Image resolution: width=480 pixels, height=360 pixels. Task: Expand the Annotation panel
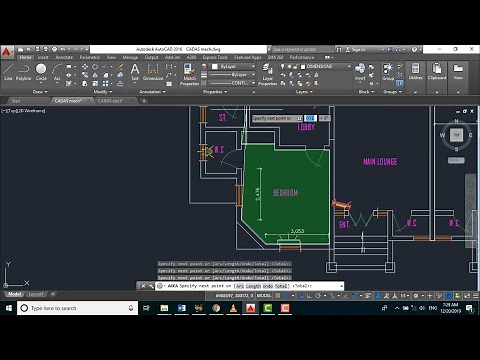(152, 92)
